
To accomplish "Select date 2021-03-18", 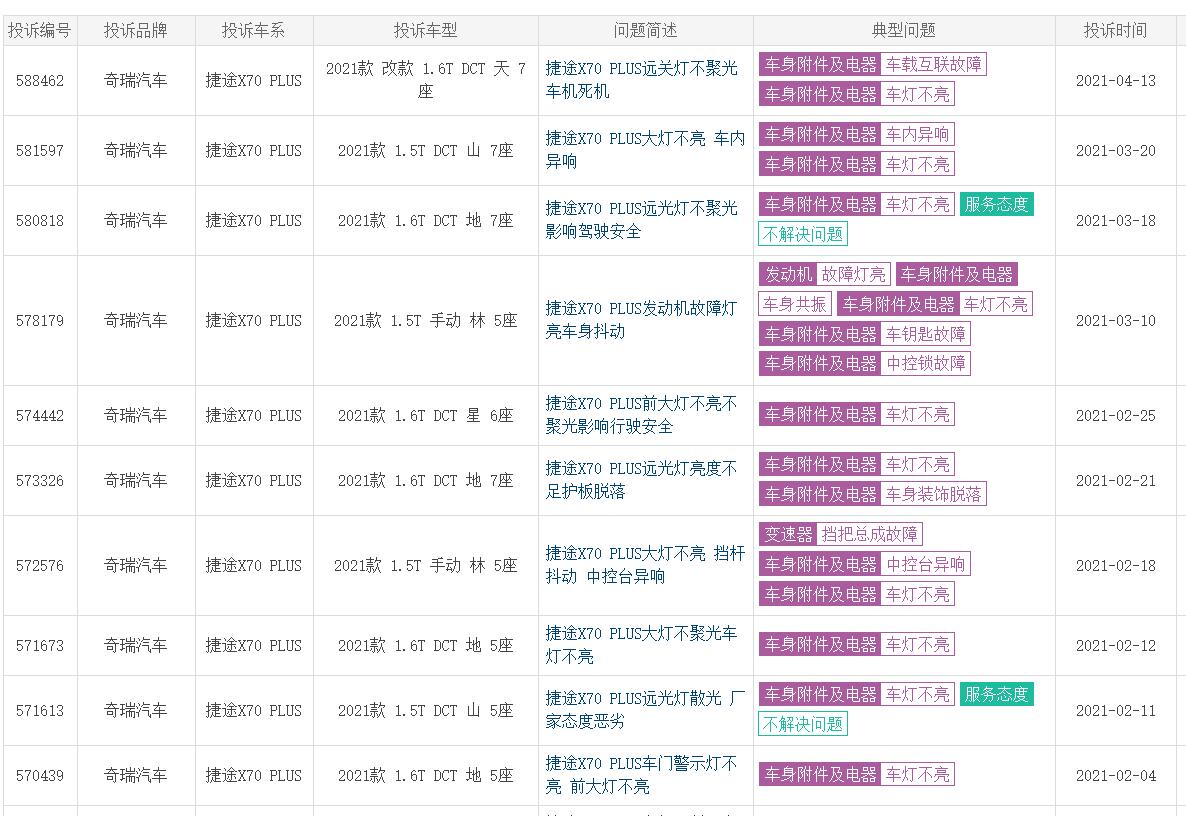I will pyautogui.click(x=1116, y=221).
